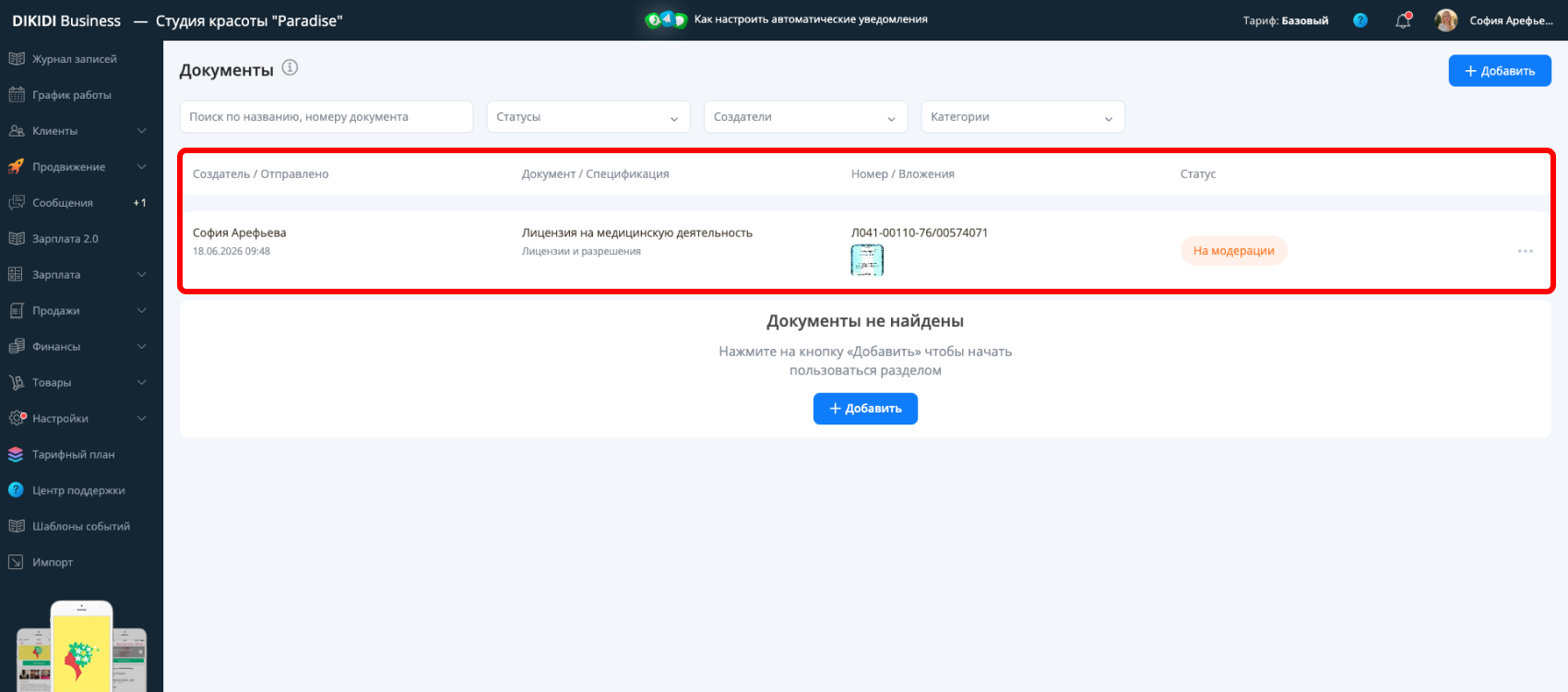Screen dimensions: 1568x692
Task: Click the Клиенты people icon
Action: point(16,131)
